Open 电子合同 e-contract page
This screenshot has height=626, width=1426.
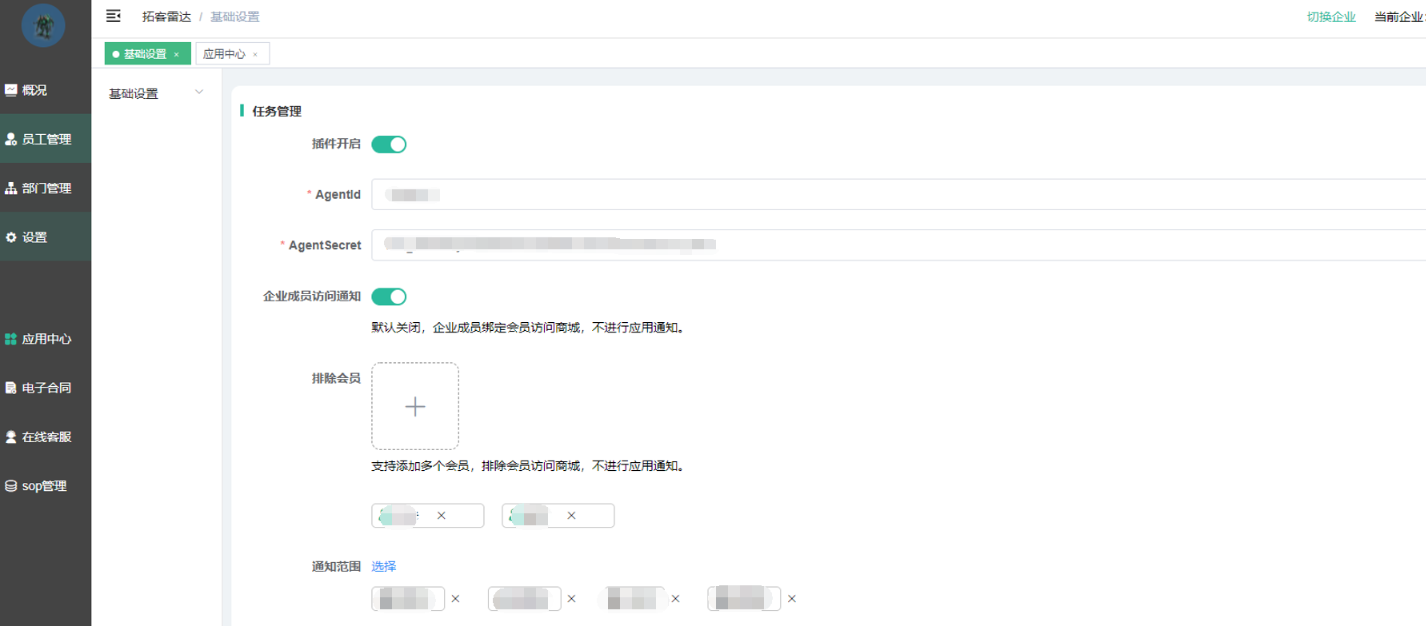(x=46, y=388)
